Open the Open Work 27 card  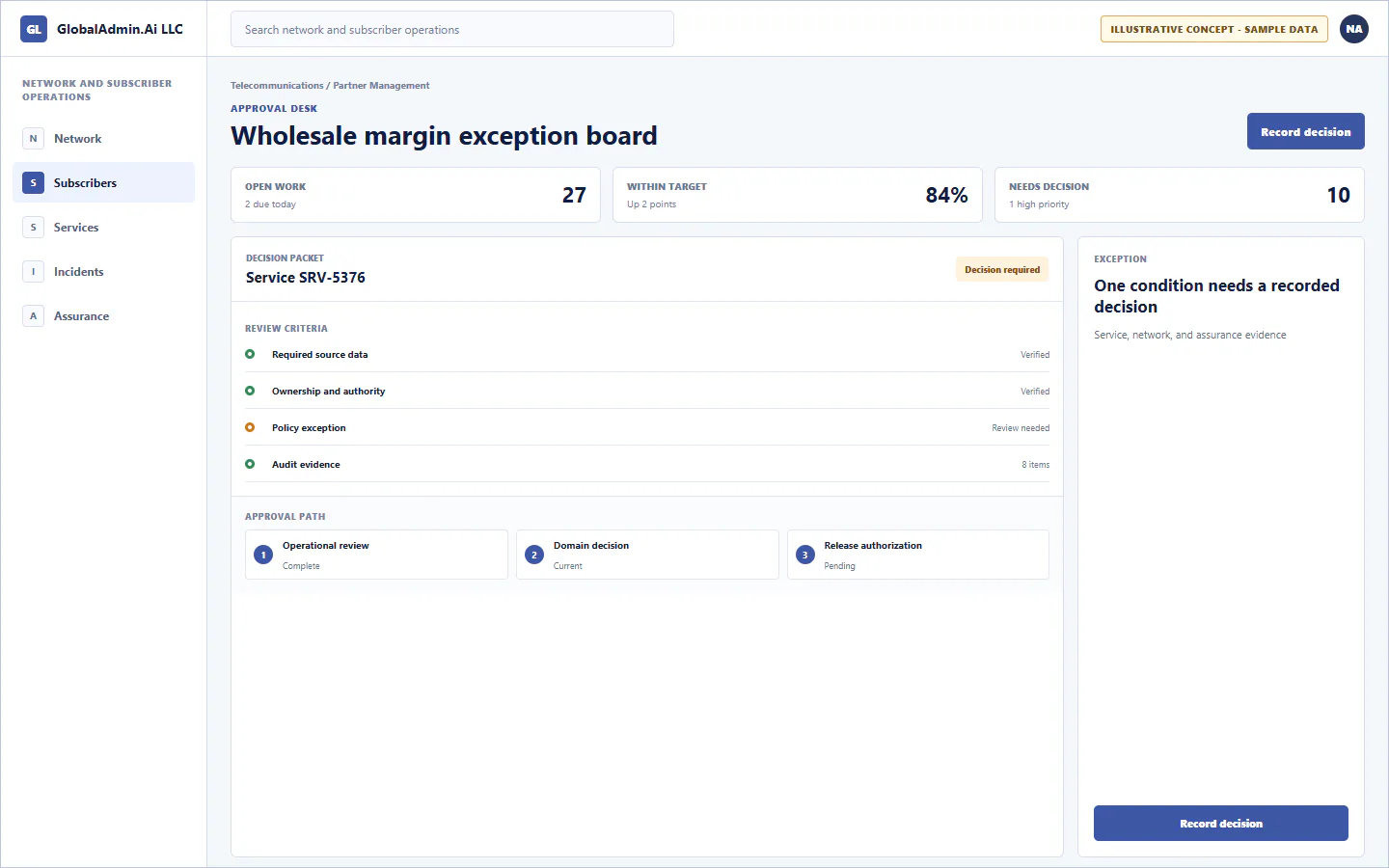tap(416, 195)
